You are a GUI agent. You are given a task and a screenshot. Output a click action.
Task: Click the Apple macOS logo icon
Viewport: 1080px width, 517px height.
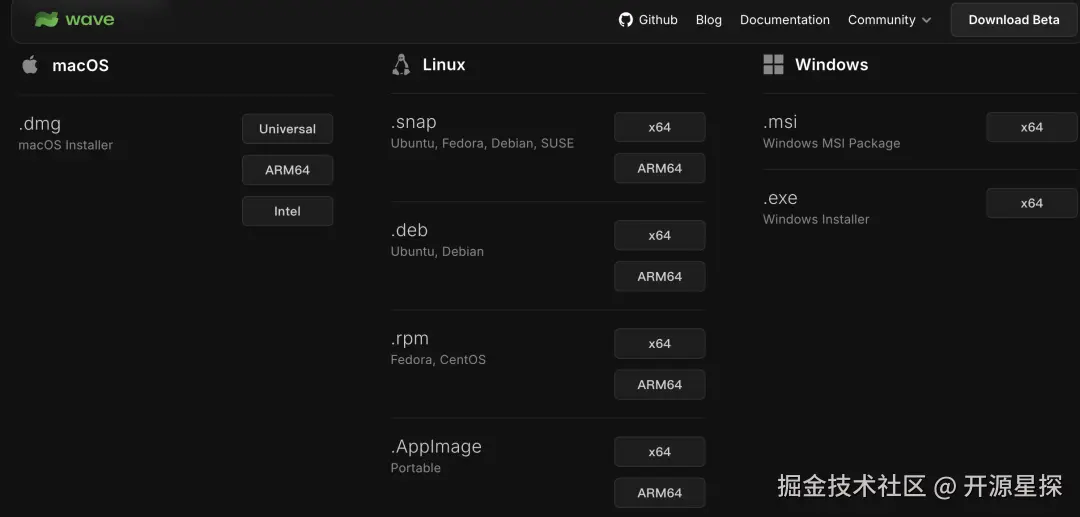pos(30,65)
